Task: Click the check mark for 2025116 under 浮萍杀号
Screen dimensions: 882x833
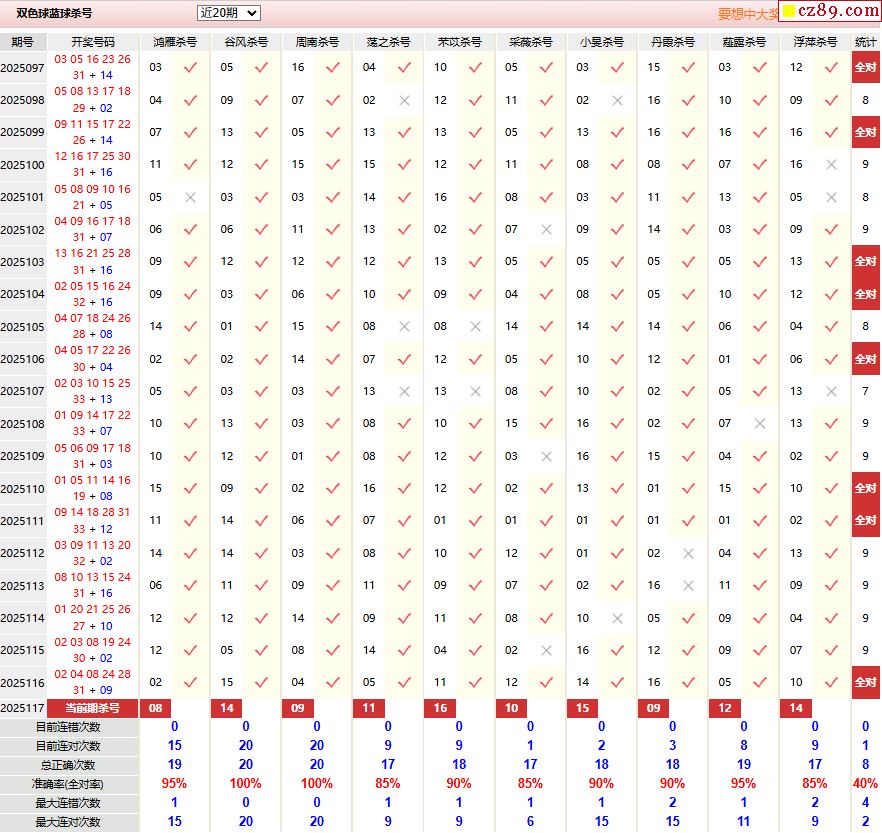Action: click(831, 682)
